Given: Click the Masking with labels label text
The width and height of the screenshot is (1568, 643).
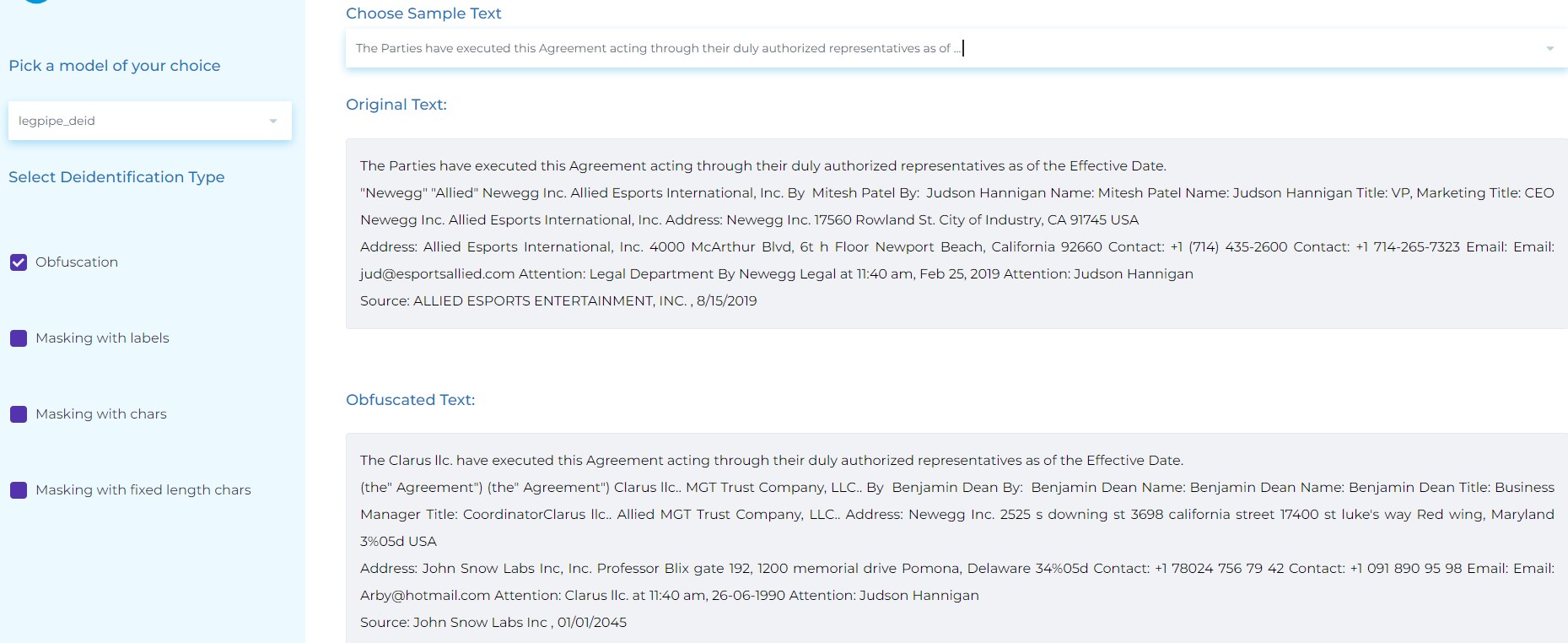Looking at the screenshot, I should tap(102, 338).
